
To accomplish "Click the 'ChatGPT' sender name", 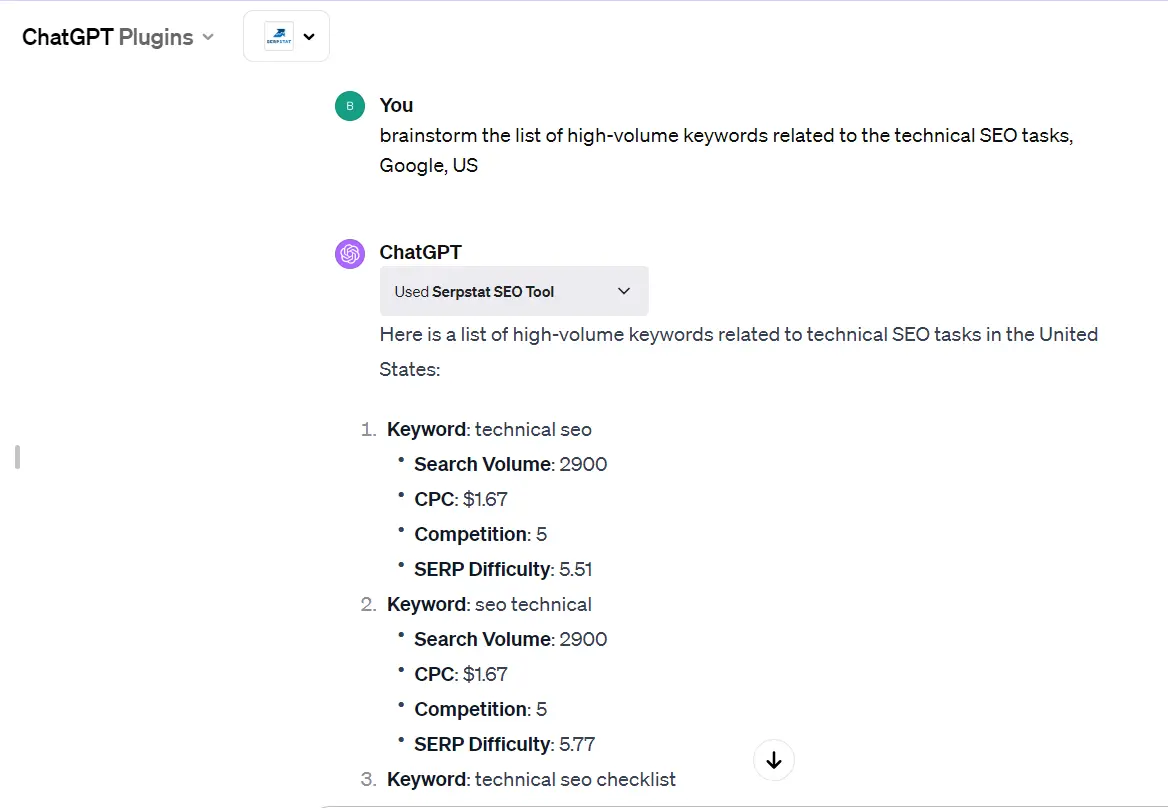I will pos(420,252).
